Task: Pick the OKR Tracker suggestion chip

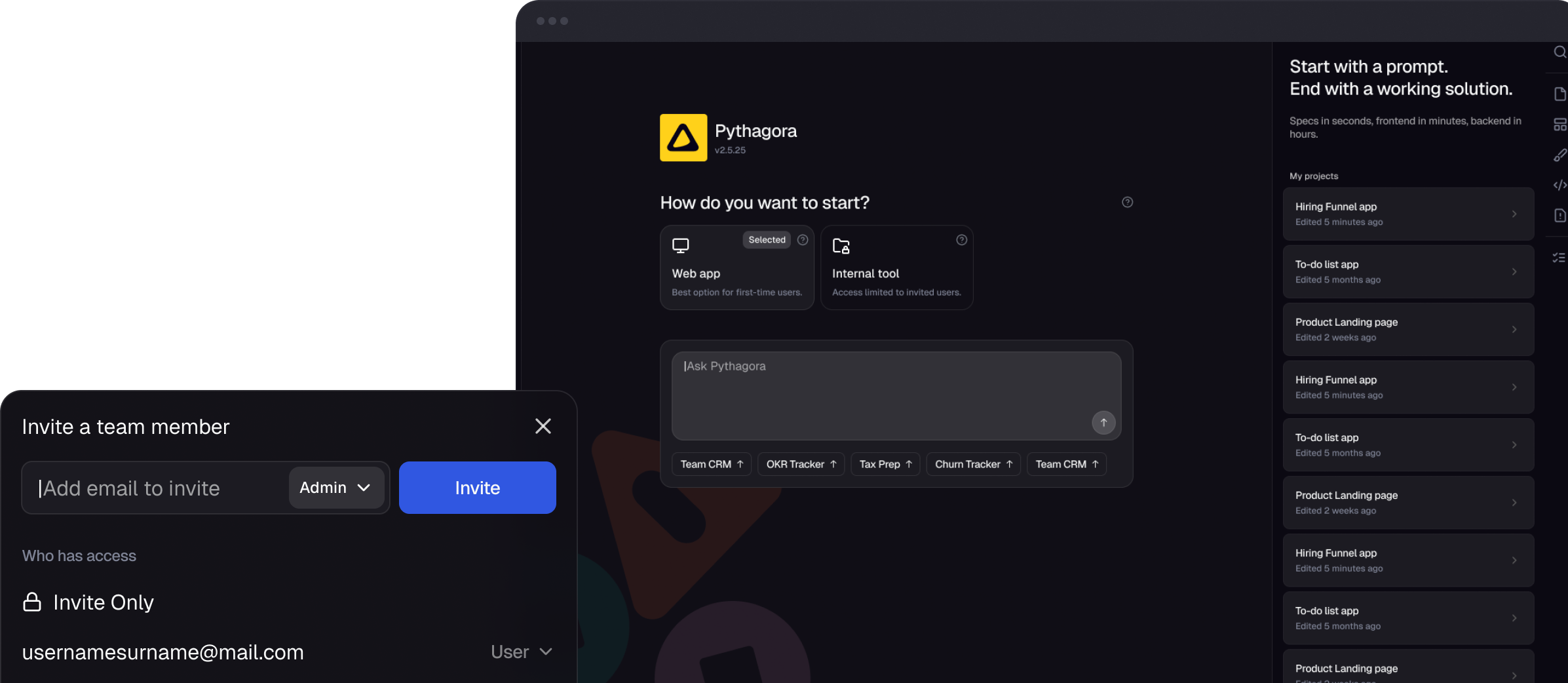Action: [801, 464]
